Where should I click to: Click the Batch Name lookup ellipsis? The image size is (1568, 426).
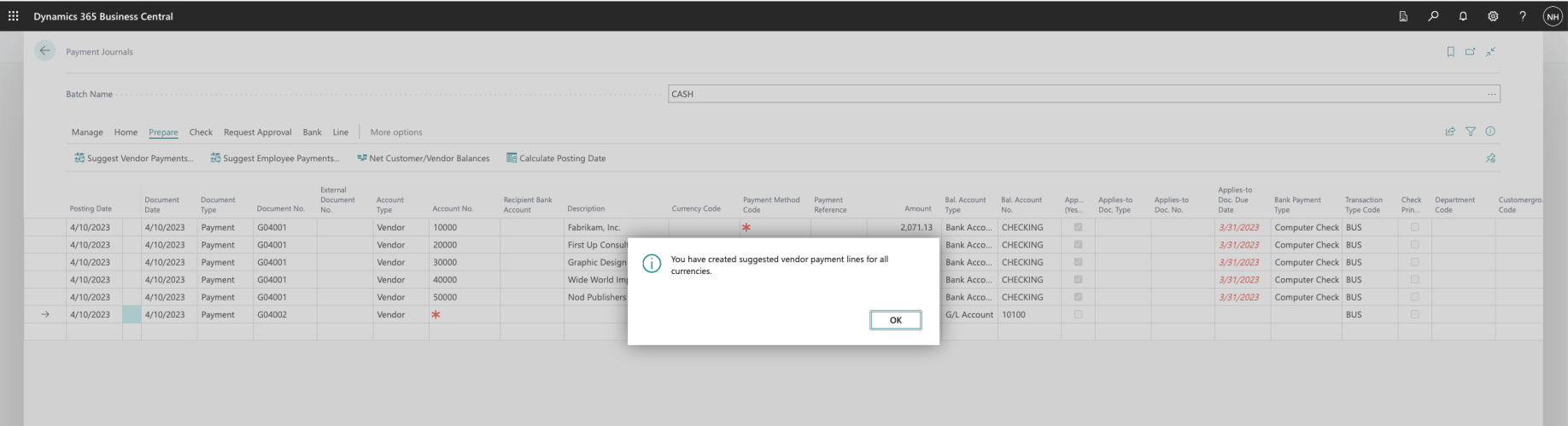pyautogui.click(x=1491, y=94)
